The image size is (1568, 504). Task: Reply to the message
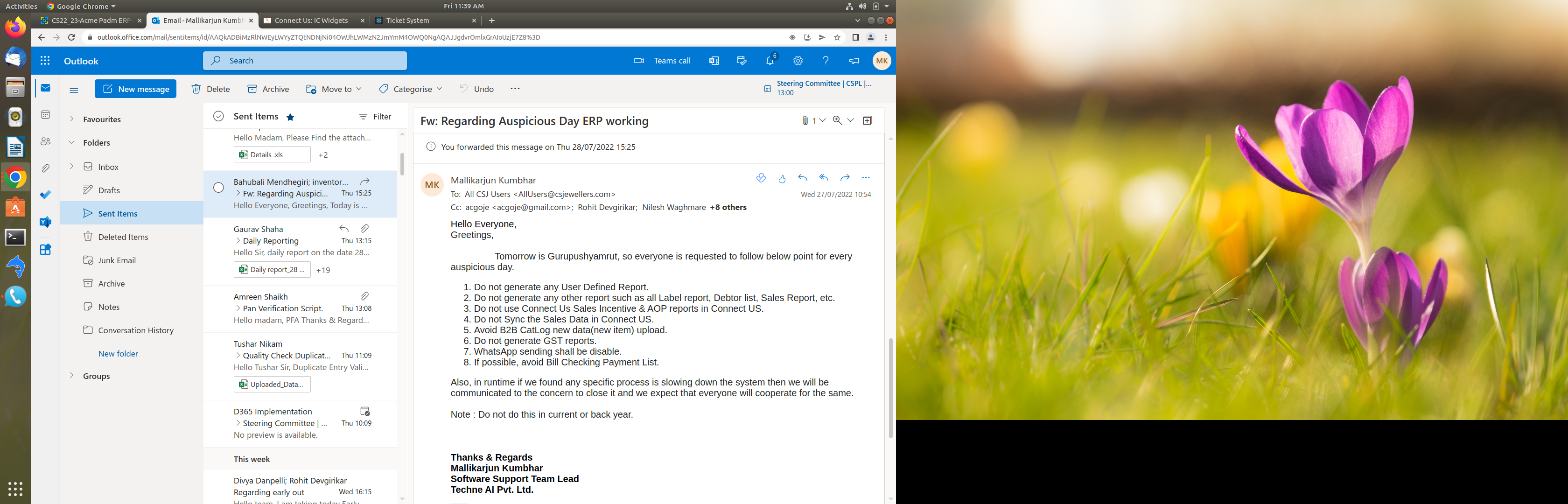click(803, 178)
